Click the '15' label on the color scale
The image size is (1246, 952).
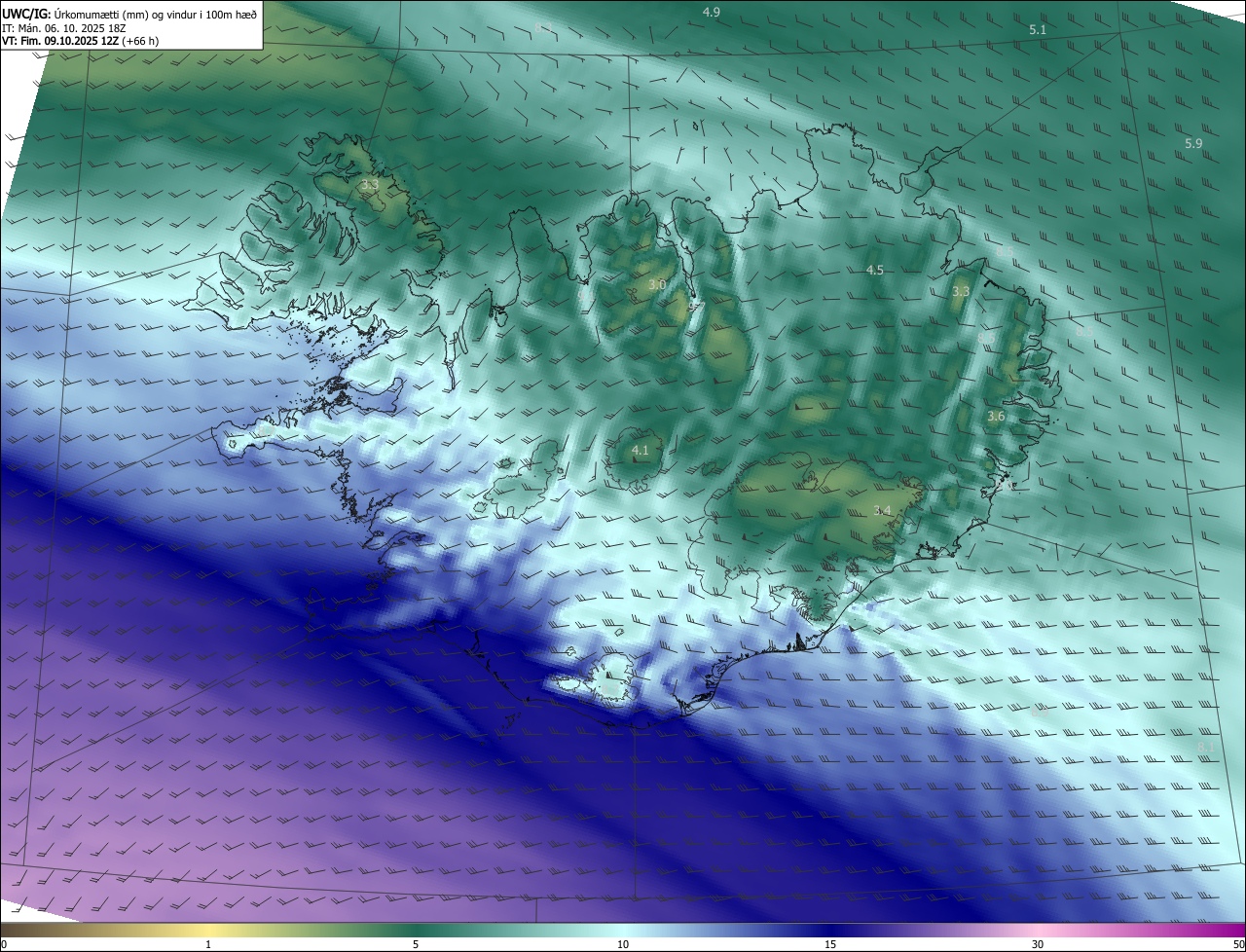tap(830, 944)
